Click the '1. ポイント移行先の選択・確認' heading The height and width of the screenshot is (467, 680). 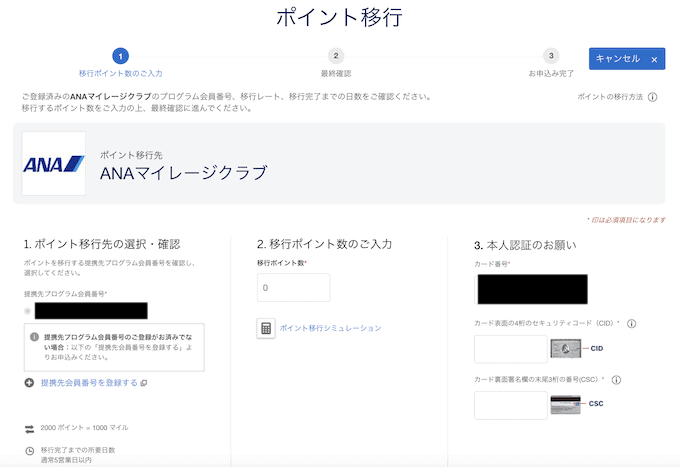point(102,244)
